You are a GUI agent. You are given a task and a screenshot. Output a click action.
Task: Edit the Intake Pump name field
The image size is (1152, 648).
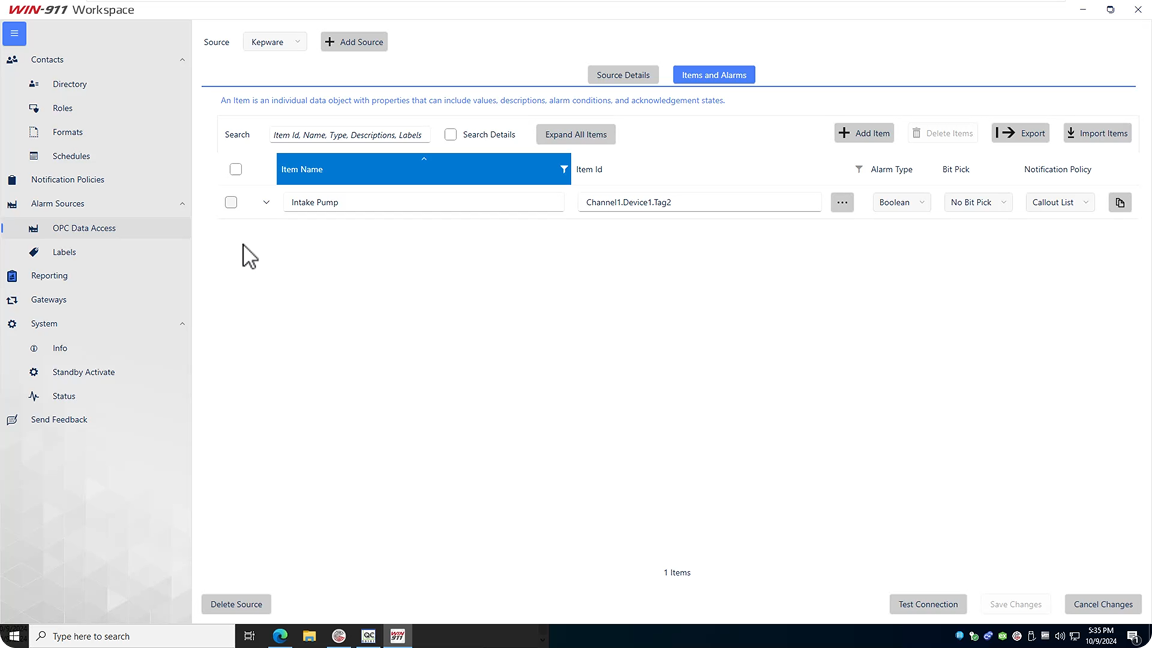click(424, 202)
